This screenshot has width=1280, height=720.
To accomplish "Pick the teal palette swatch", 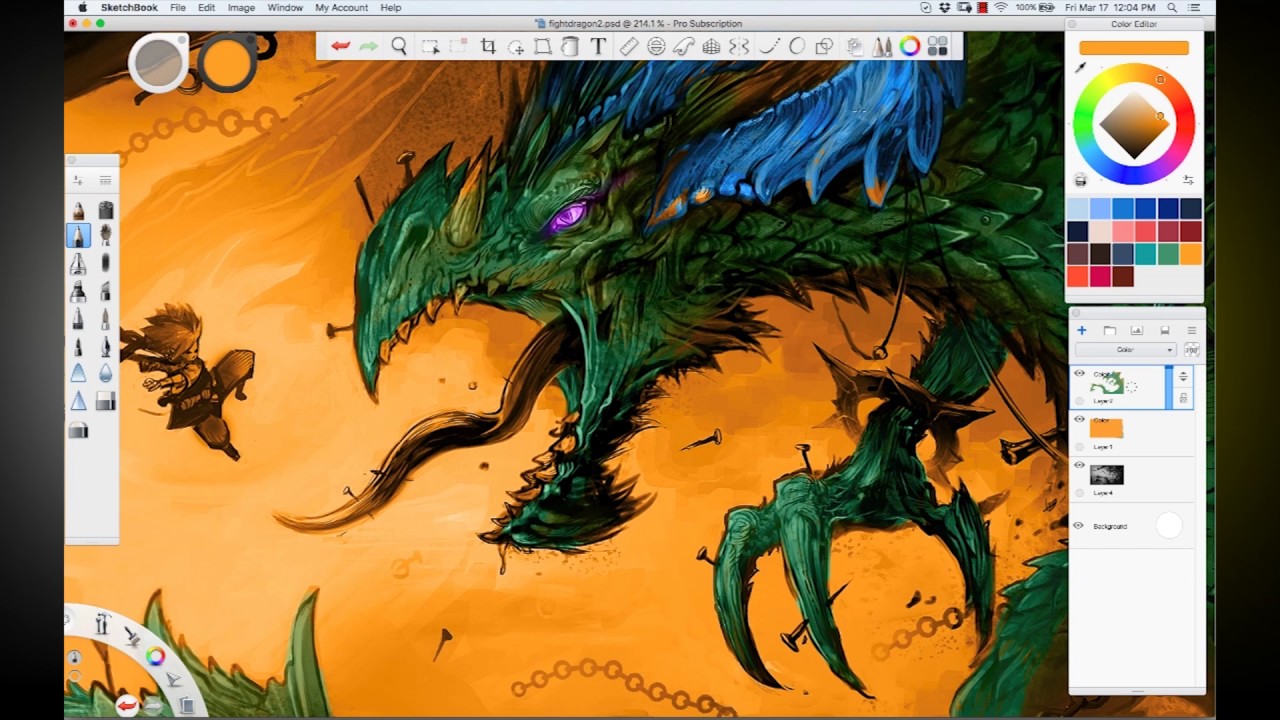I will 1145,254.
